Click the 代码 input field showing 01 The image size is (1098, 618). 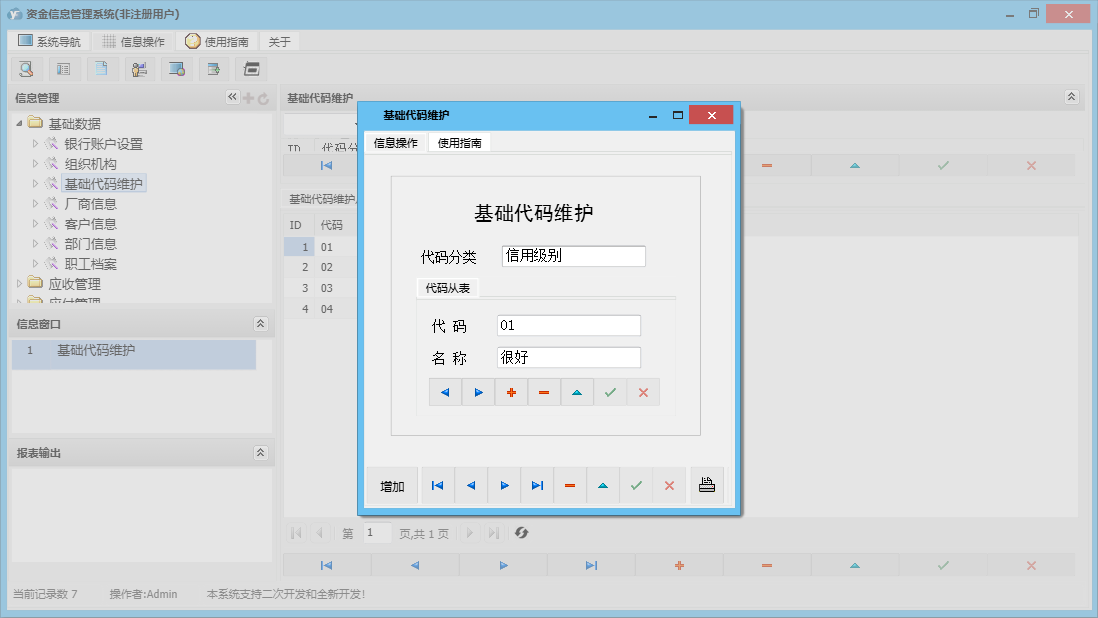pos(568,325)
